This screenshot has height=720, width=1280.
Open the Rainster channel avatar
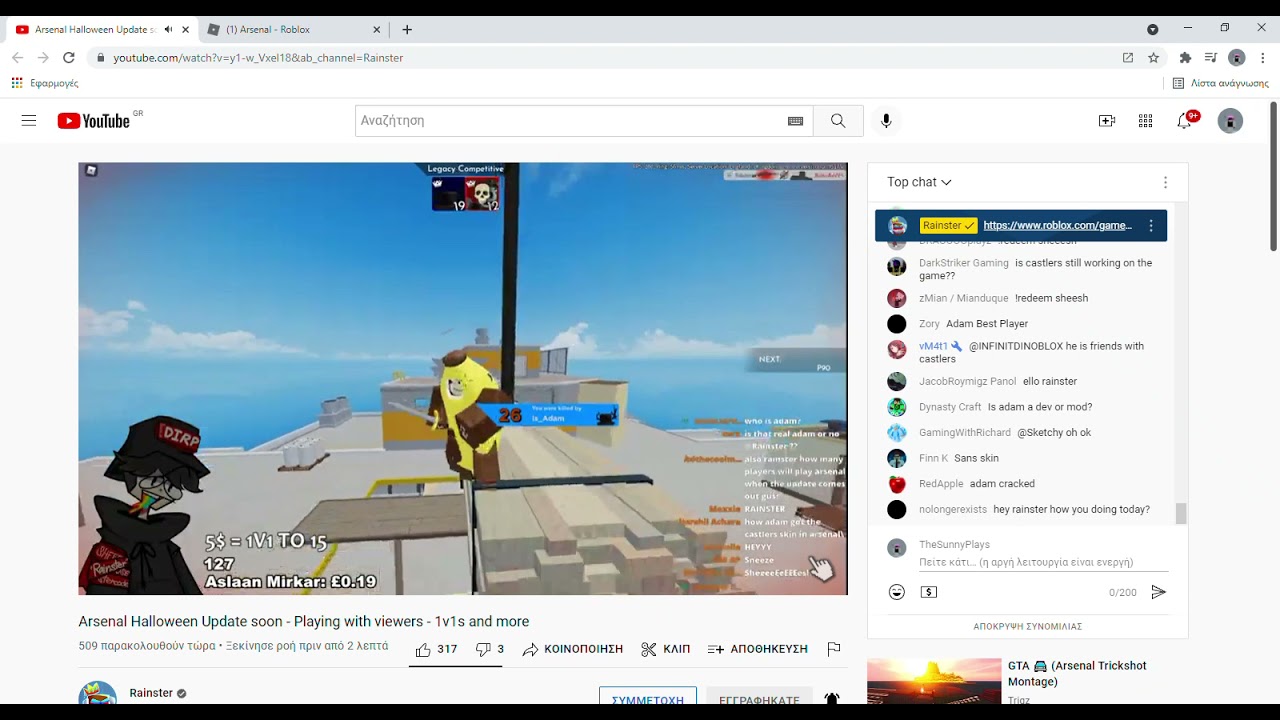tap(98, 693)
